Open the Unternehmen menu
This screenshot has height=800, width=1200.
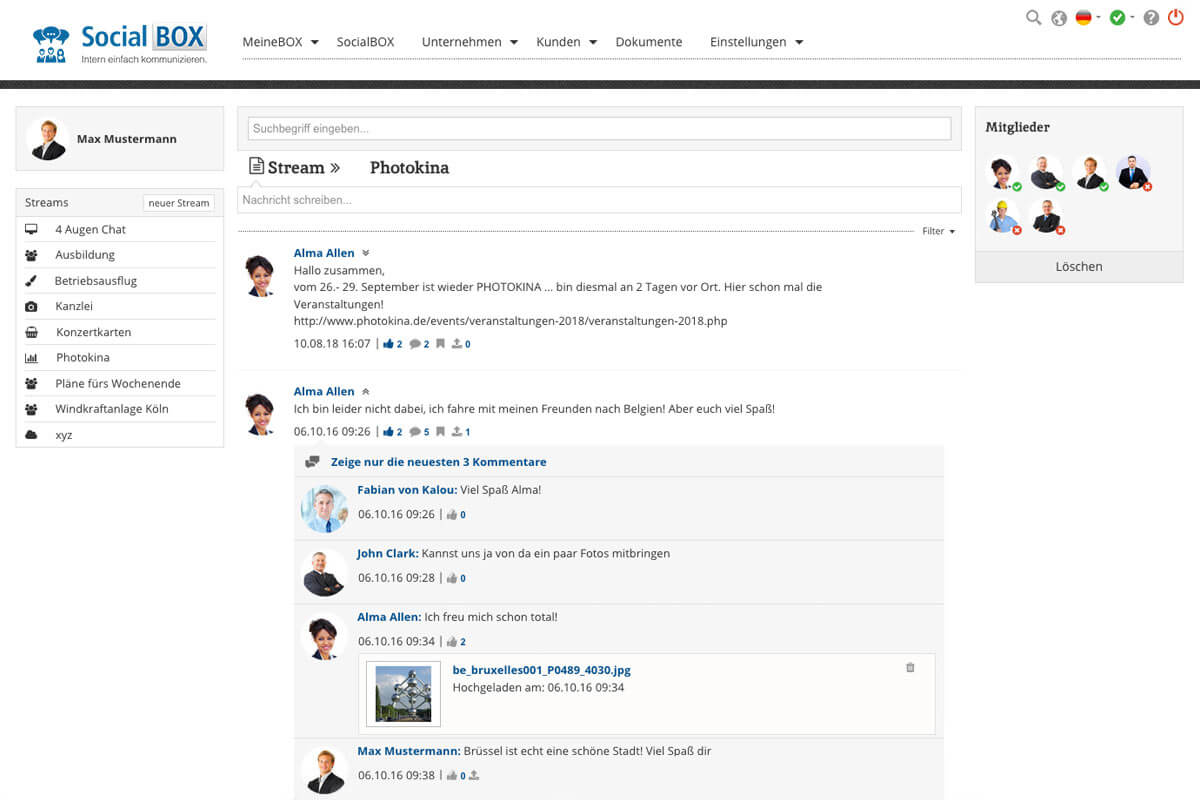click(x=469, y=42)
